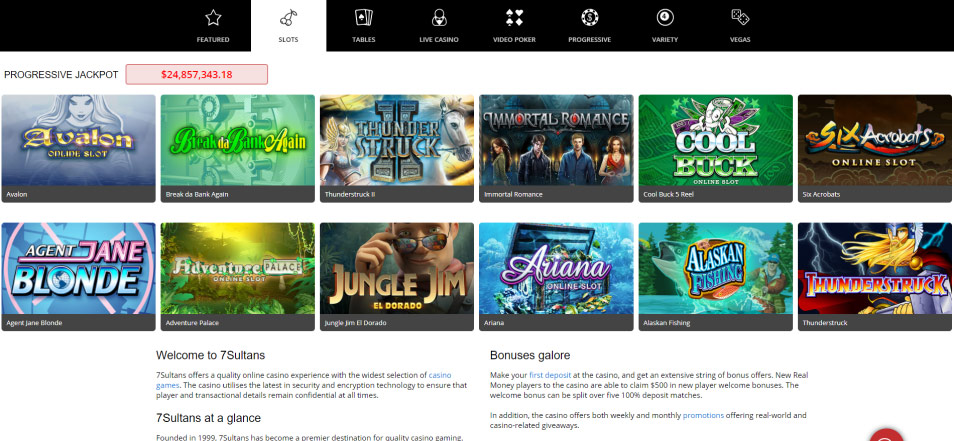Open the Adventure Palace slot image

238,268
